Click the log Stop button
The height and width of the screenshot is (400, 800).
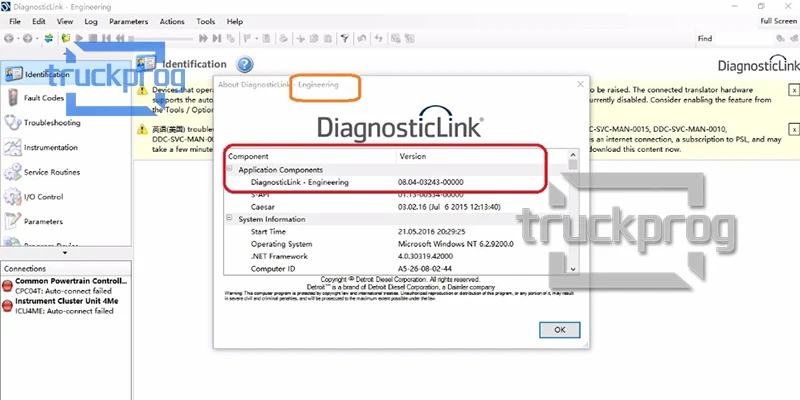pyautogui.click(x=93, y=38)
